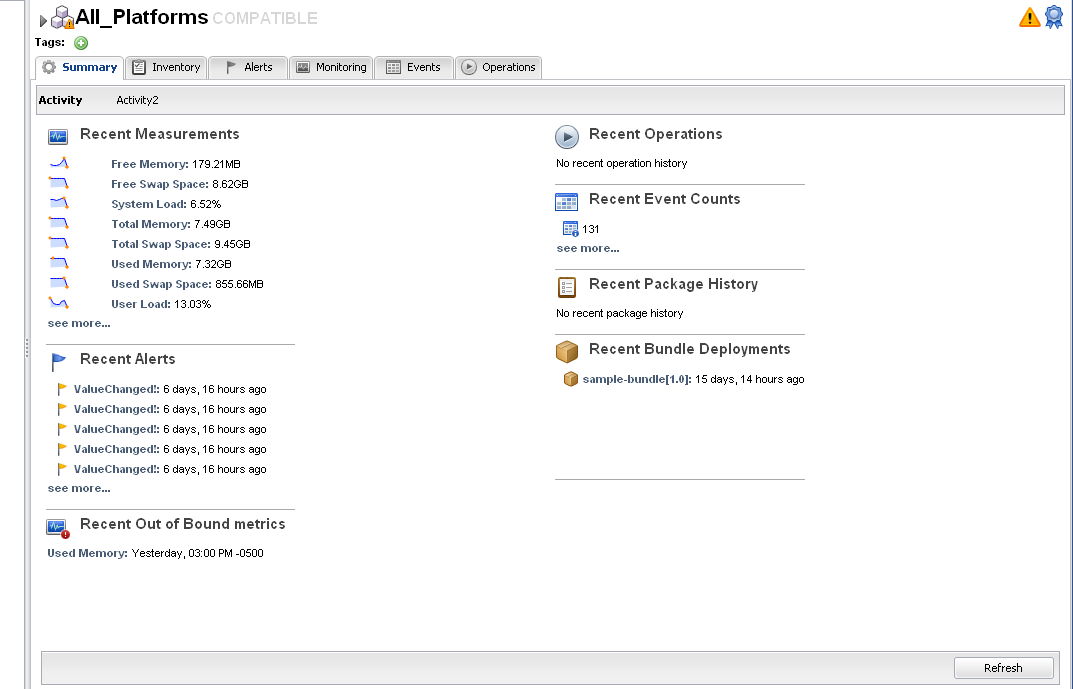Click the orange warning triangle icon
This screenshot has width=1073, height=689.
point(1029,17)
